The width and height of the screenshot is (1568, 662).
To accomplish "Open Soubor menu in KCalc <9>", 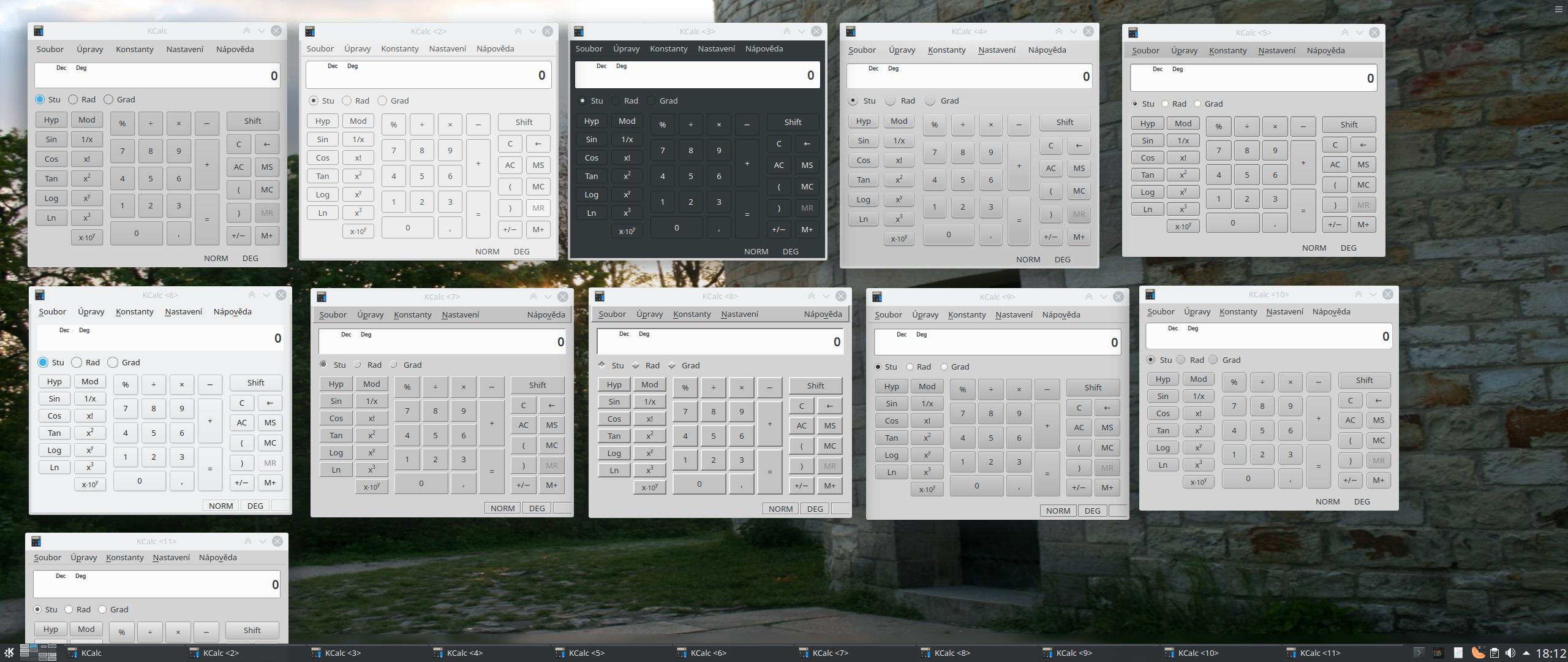I will (x=889, y=314).
